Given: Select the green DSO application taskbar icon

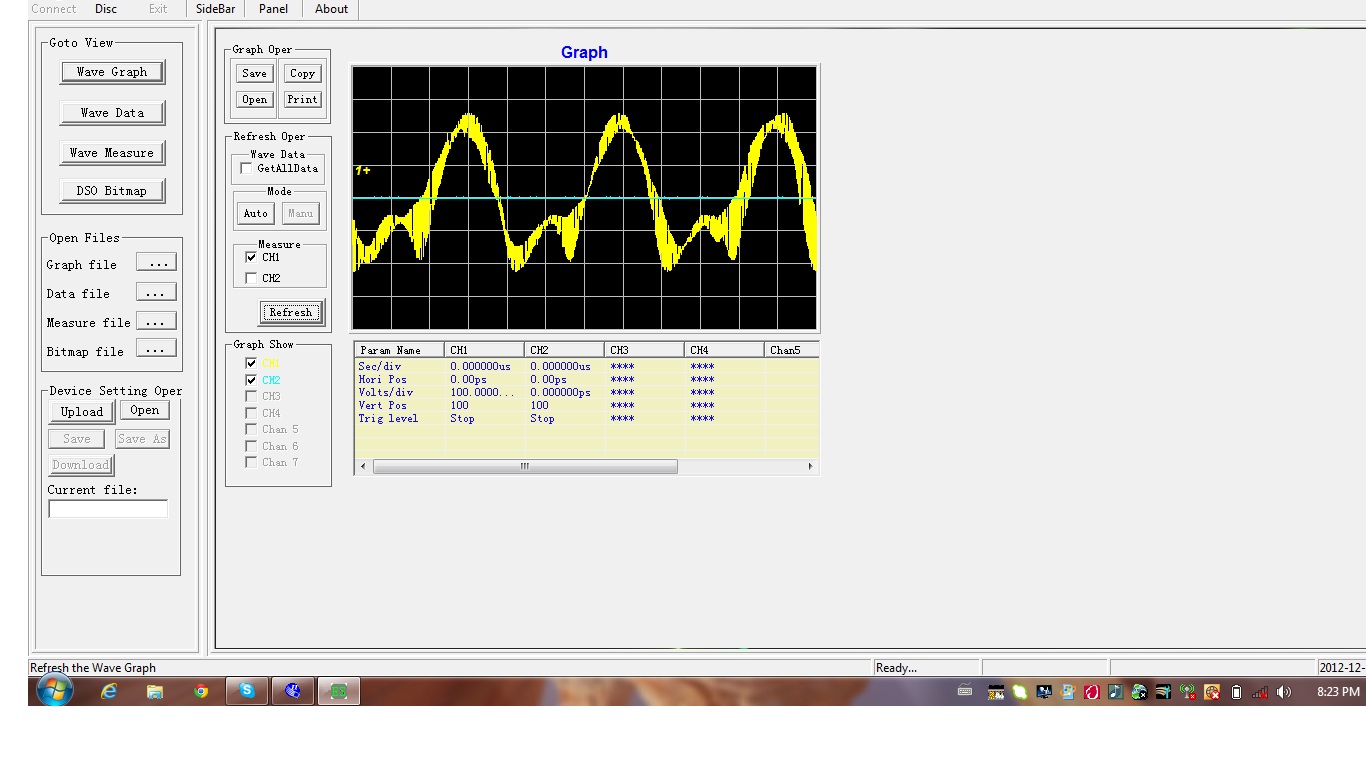Looking at the screenshot, I should pyautogui.click(x=338, y=690).
